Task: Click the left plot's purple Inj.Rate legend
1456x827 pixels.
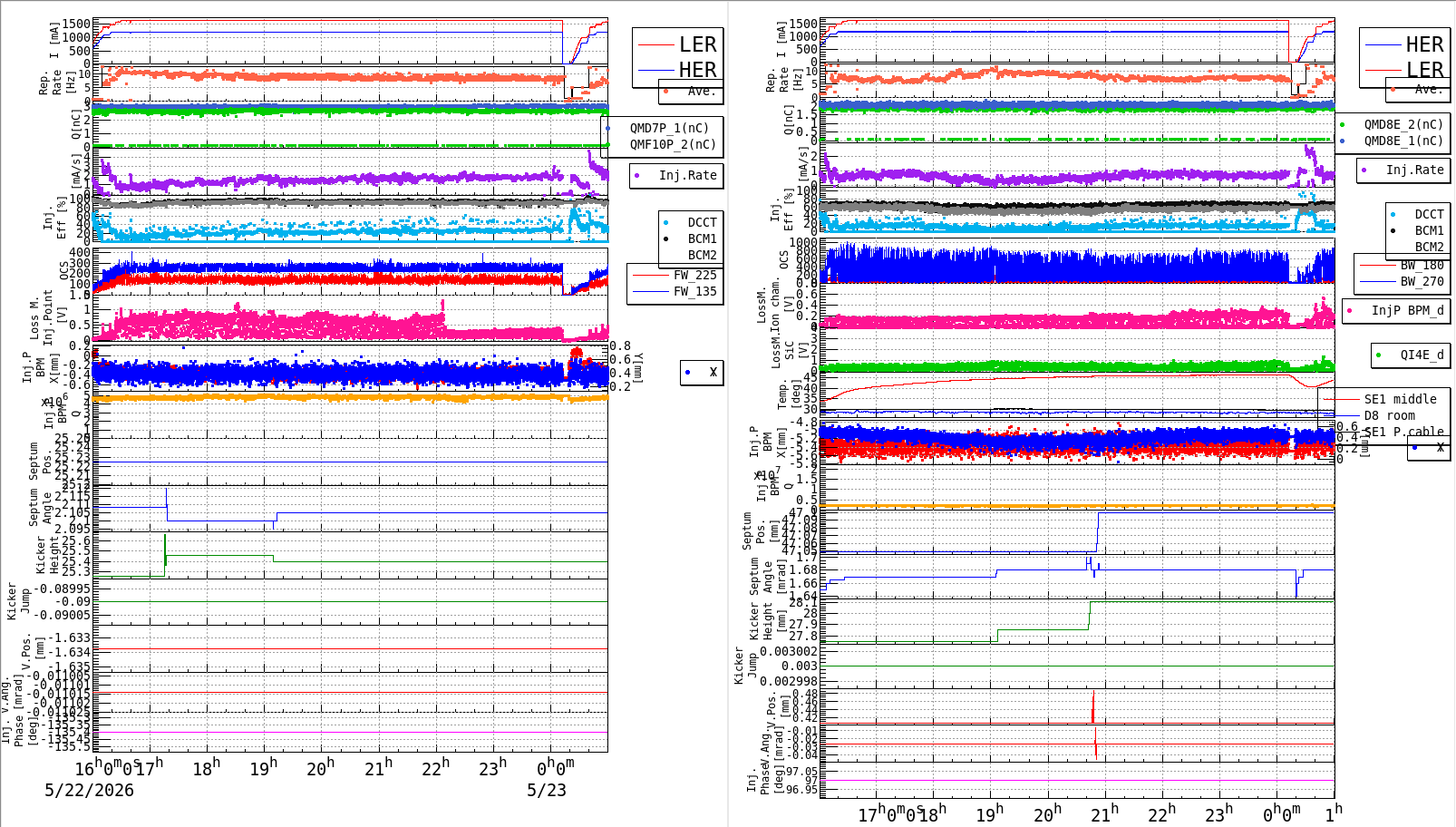Action: tap(687, 175)
